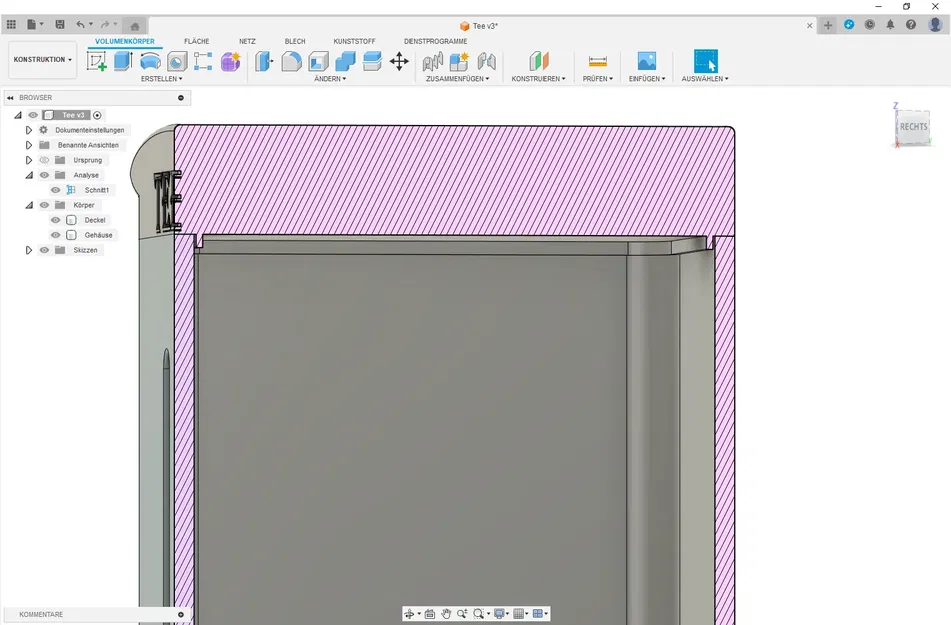Collapse the Analyse node
951x625 pixels.
[29, 175]
